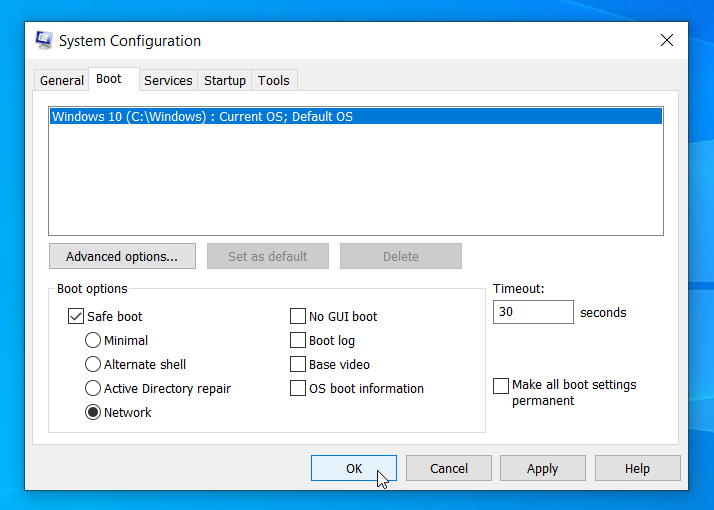This screenshot has height=510, width=714.
Task: Select Alternate shell radio button
Action: pos(93,364)
